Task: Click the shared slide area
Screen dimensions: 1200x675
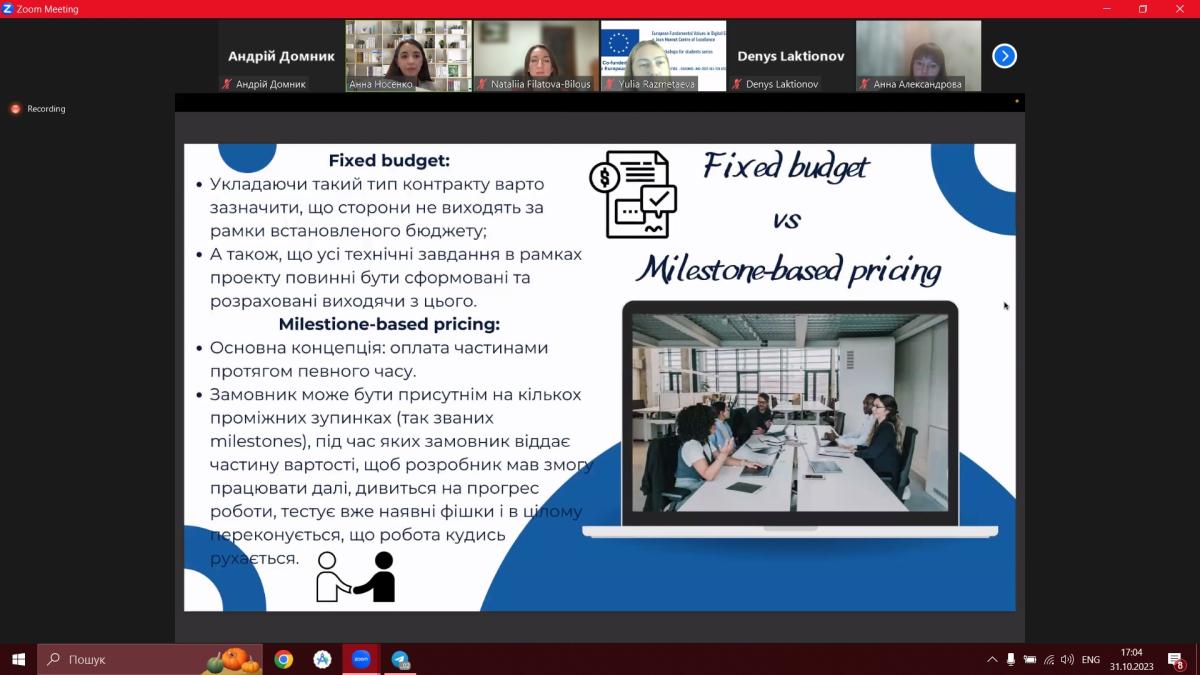Action: point(600,377)
